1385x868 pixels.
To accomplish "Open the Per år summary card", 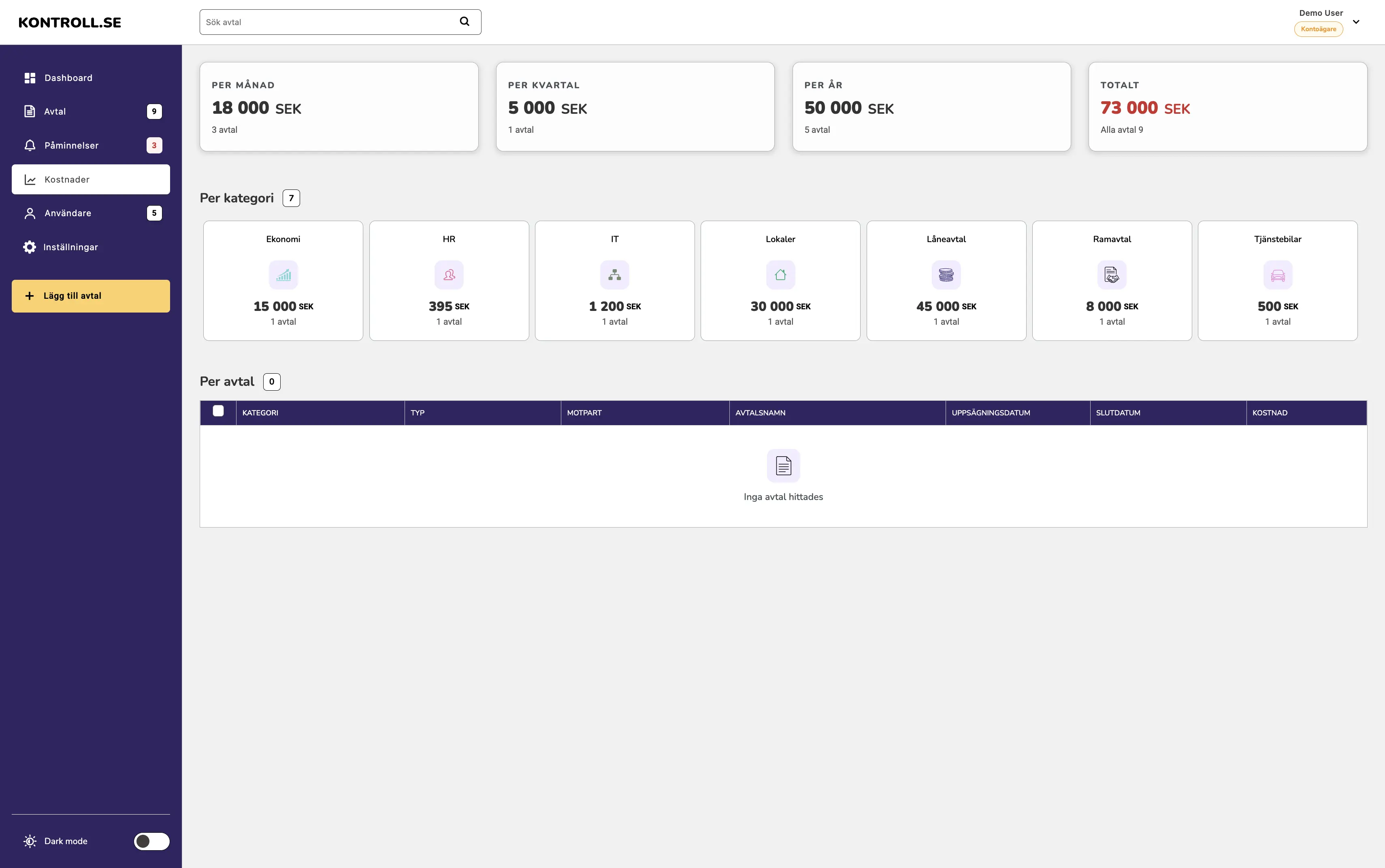I will [931, 107].
